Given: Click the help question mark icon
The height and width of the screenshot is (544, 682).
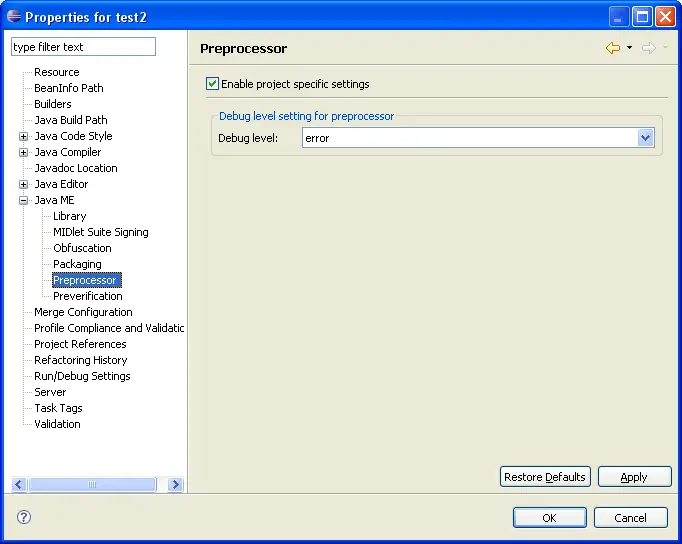Looking at the screenshot, I should pos(24,517).
